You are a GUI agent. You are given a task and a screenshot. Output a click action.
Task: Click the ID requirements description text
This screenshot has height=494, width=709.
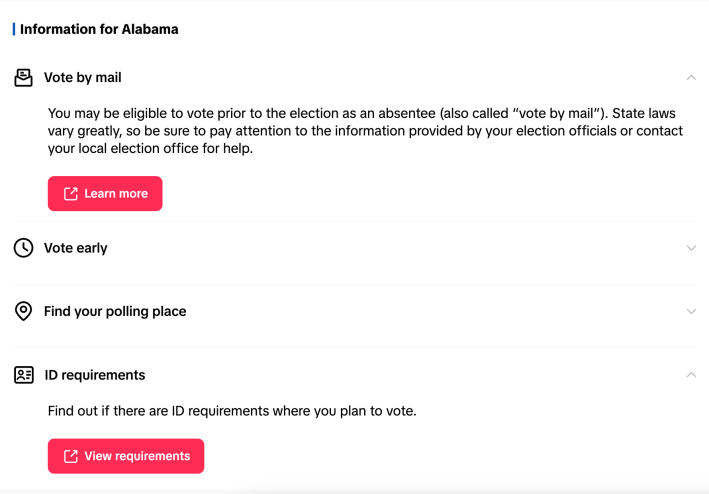click(x=232, y=411)
